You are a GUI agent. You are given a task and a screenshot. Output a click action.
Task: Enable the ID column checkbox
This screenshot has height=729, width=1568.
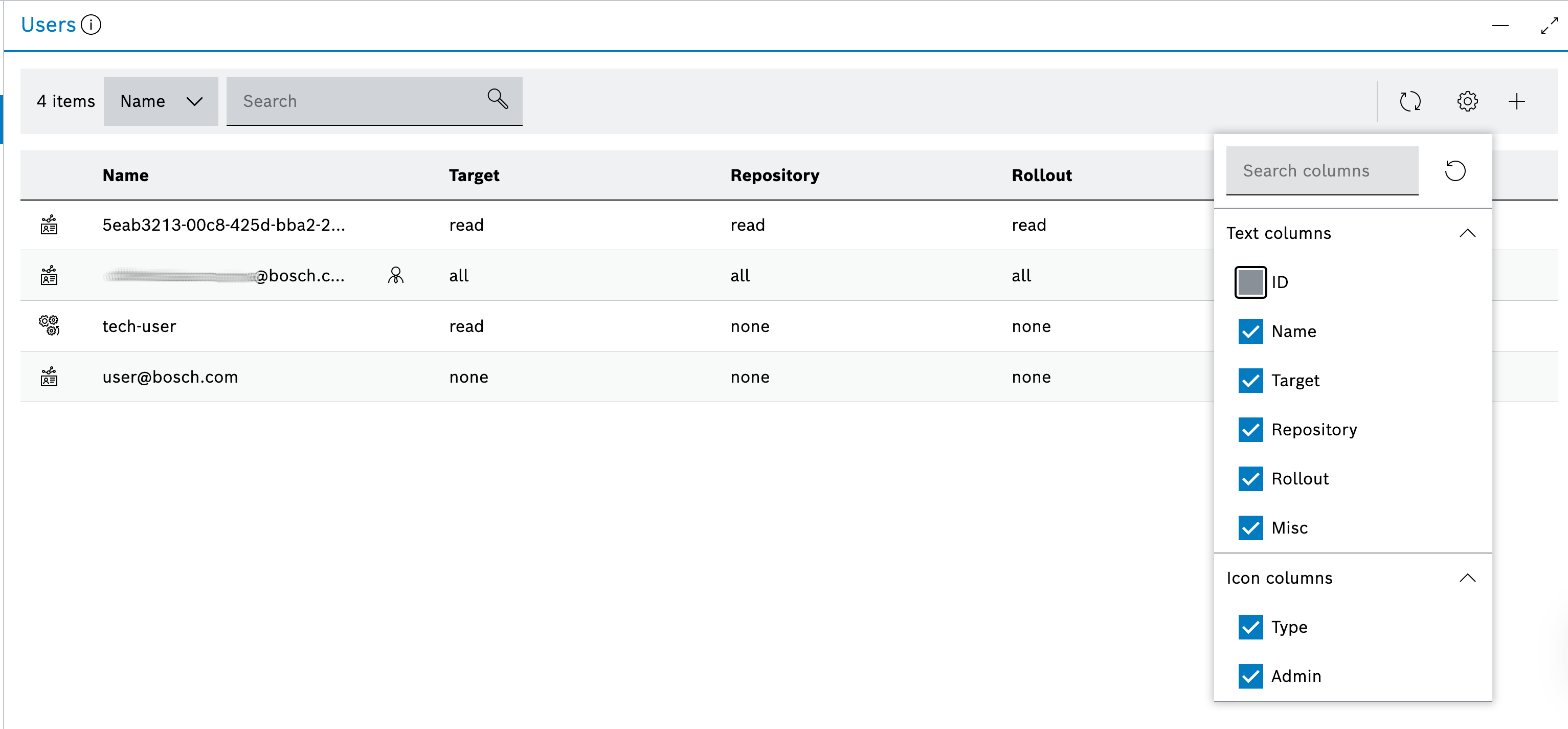click(1250, 282)
